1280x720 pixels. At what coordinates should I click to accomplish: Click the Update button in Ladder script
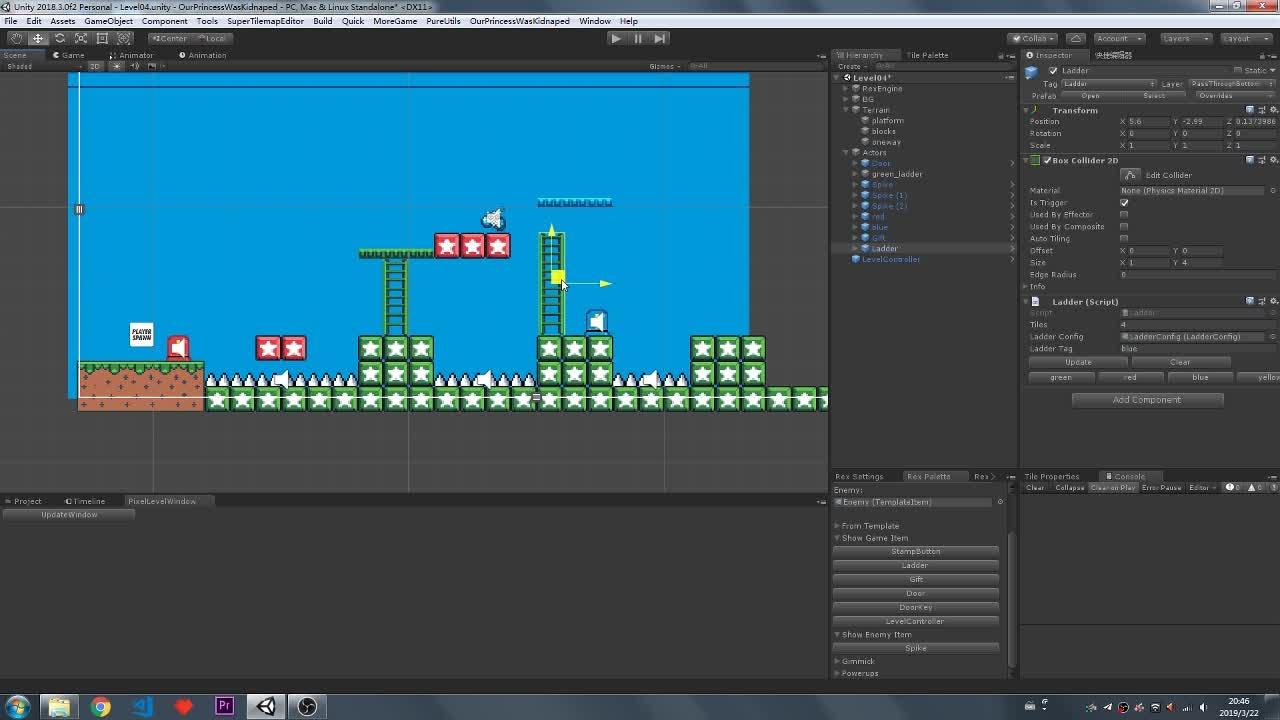[1078, 362]
